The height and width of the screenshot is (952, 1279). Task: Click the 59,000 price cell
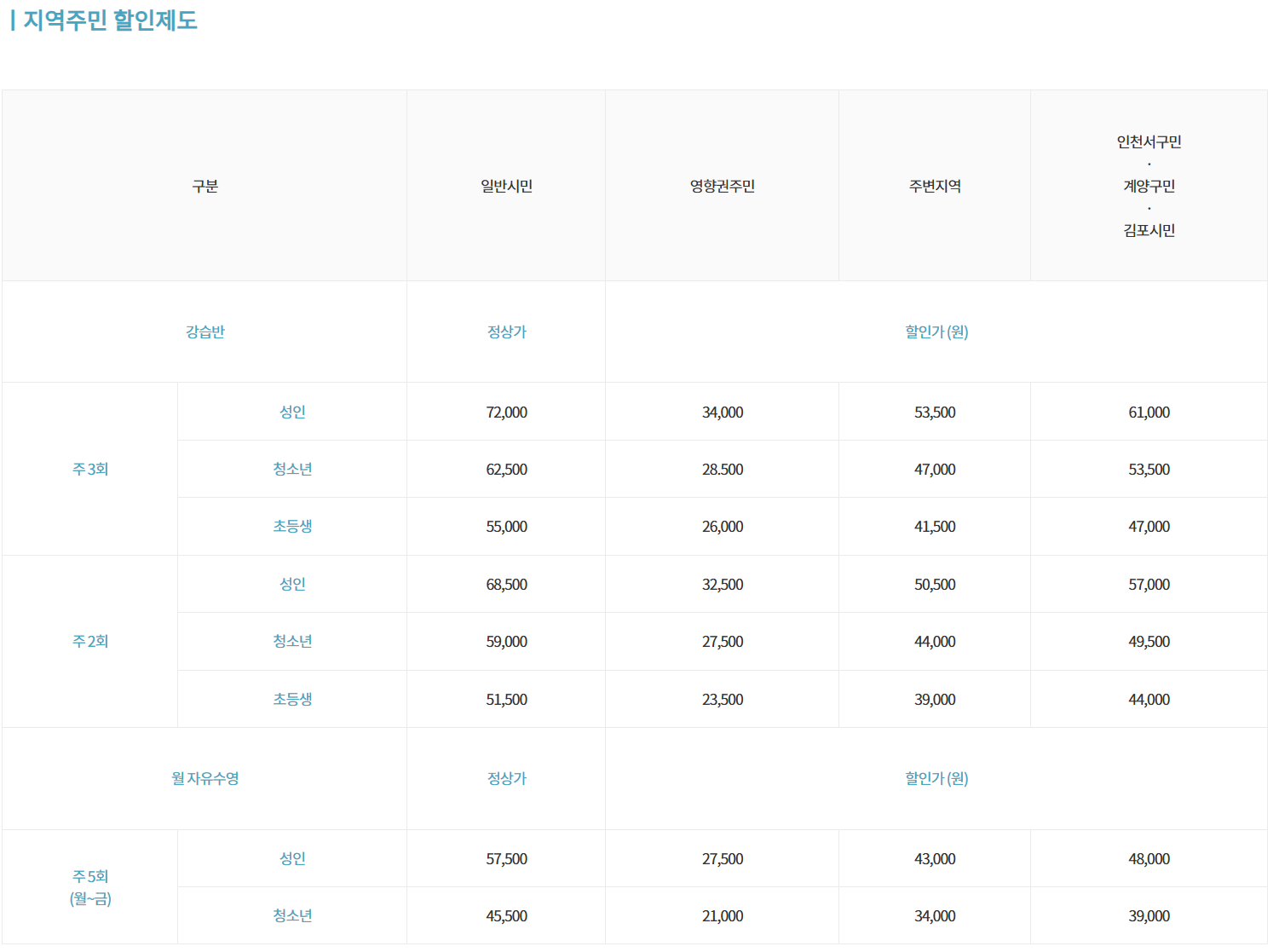506,642
